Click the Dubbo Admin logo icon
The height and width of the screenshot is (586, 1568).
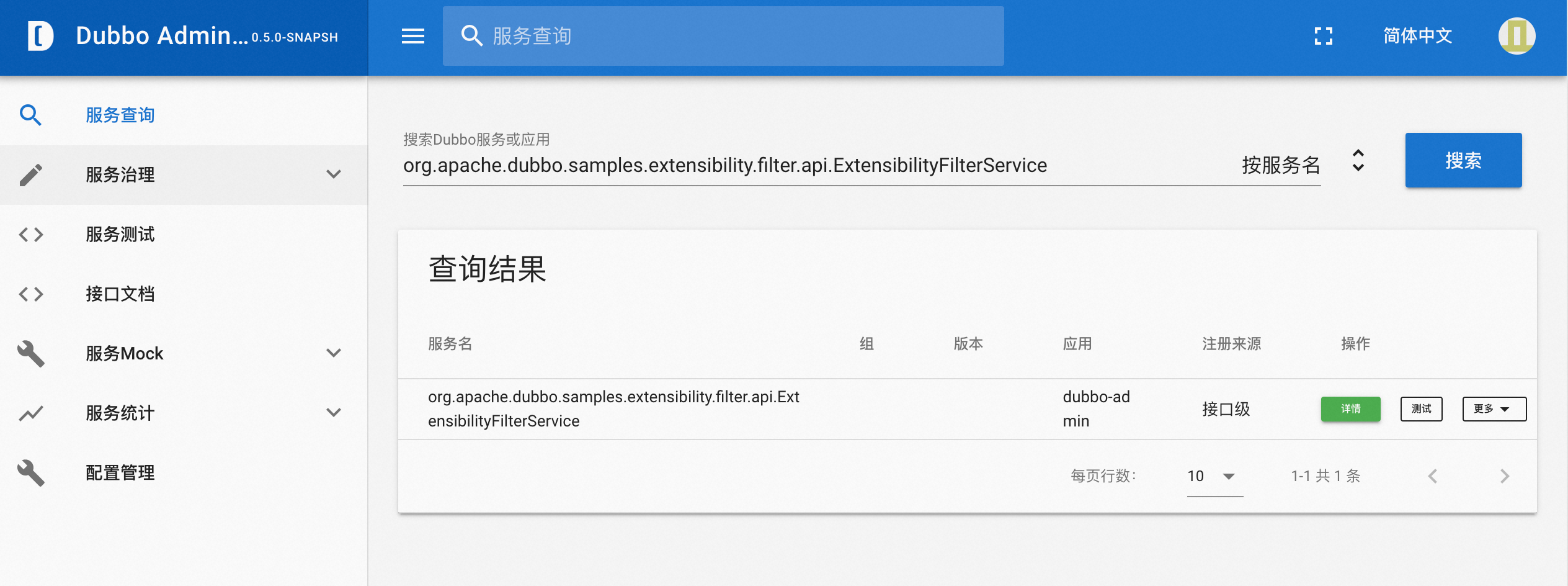tap(40, 36)
